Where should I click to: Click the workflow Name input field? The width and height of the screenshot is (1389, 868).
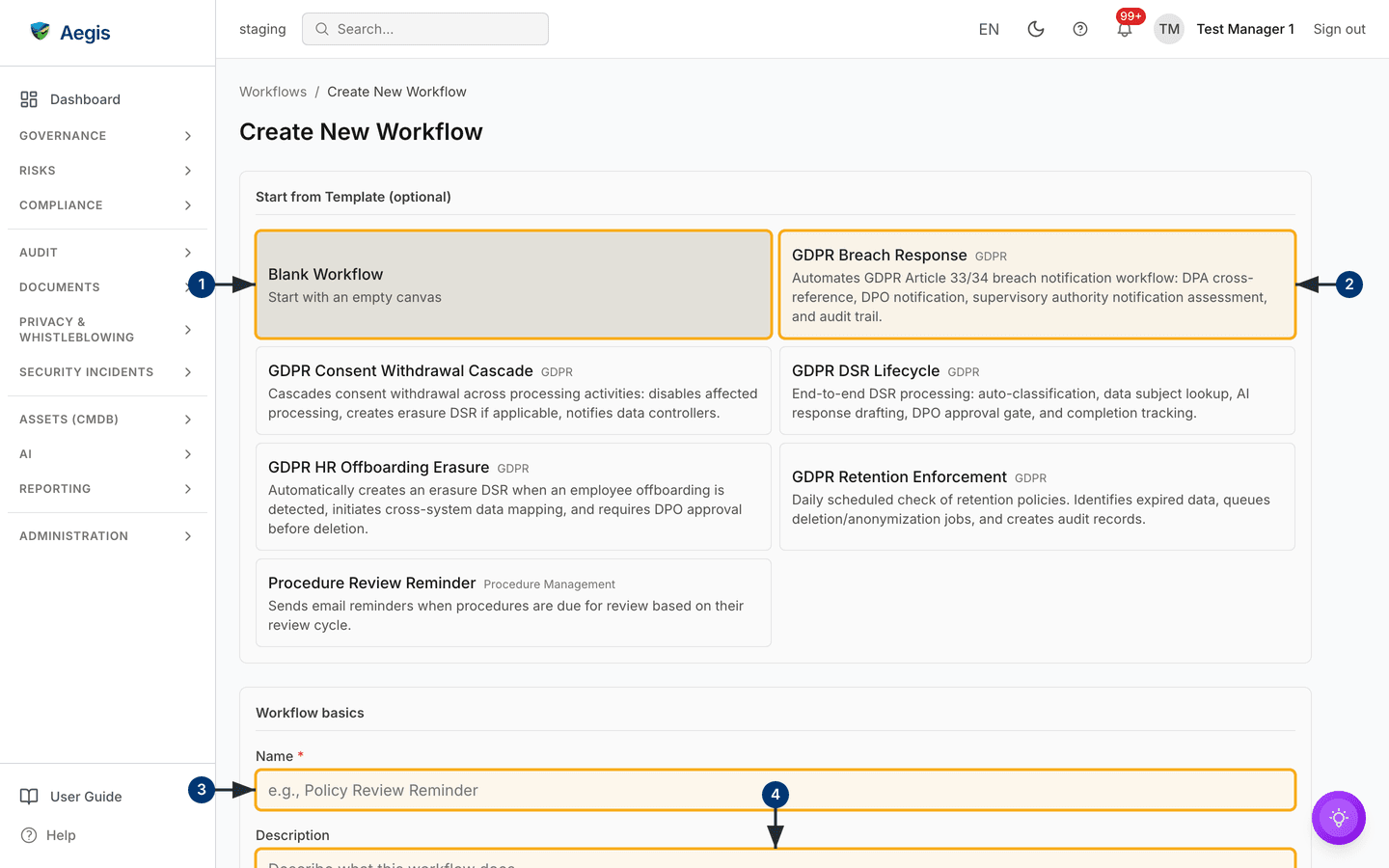point(776,790)
